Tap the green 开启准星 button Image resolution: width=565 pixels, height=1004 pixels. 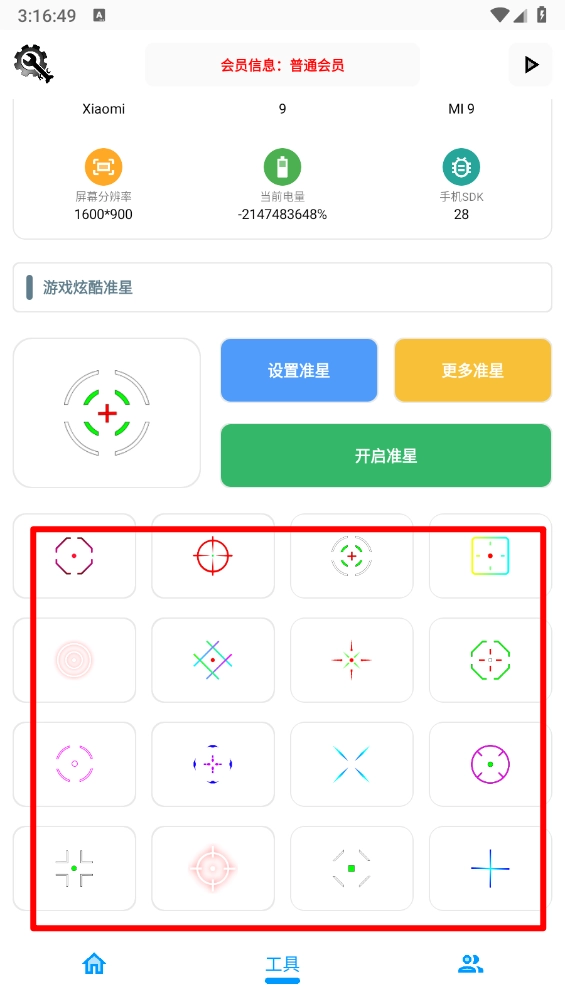click(386, 455)
